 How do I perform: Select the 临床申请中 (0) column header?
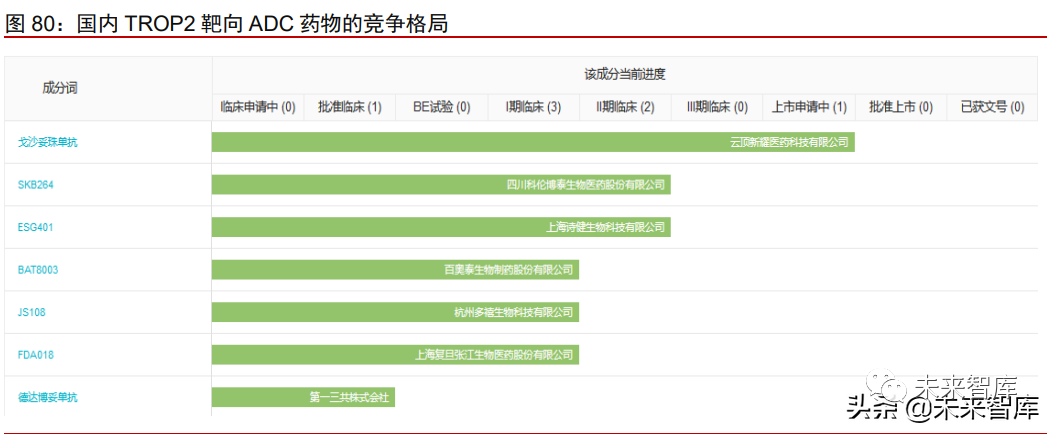click(x=258, y=107)
